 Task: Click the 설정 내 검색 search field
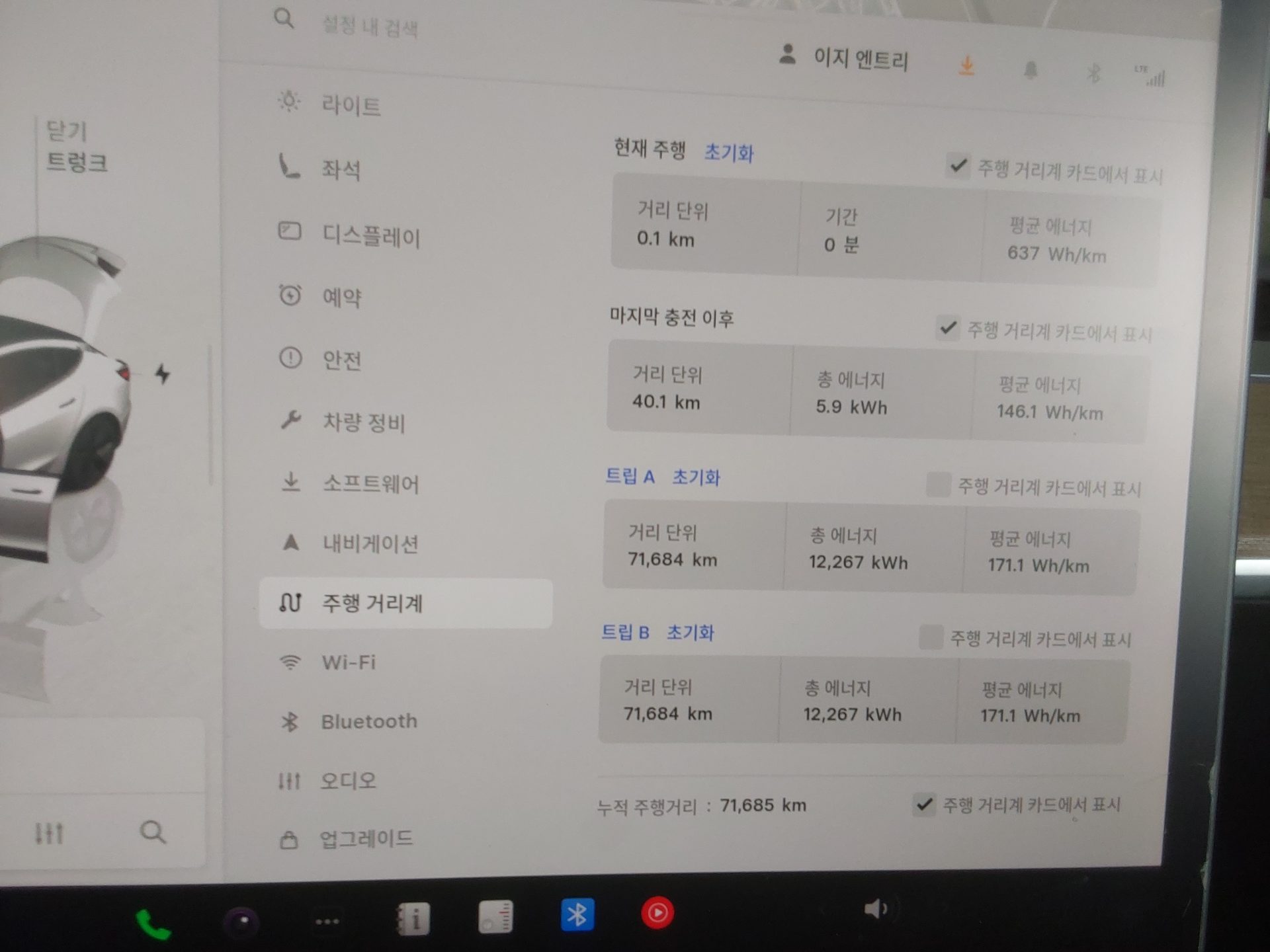tap(370, 26)
